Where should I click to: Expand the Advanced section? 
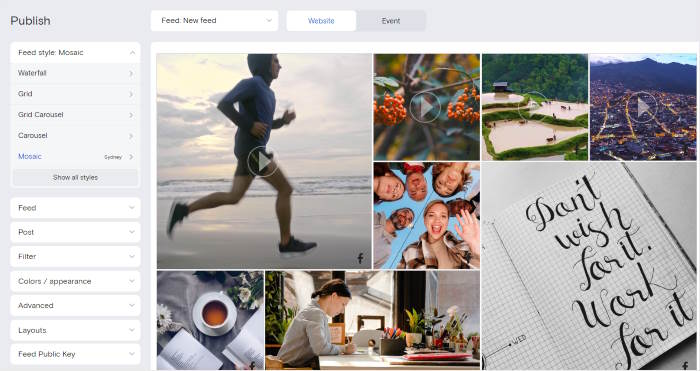(x=75, y=305)
